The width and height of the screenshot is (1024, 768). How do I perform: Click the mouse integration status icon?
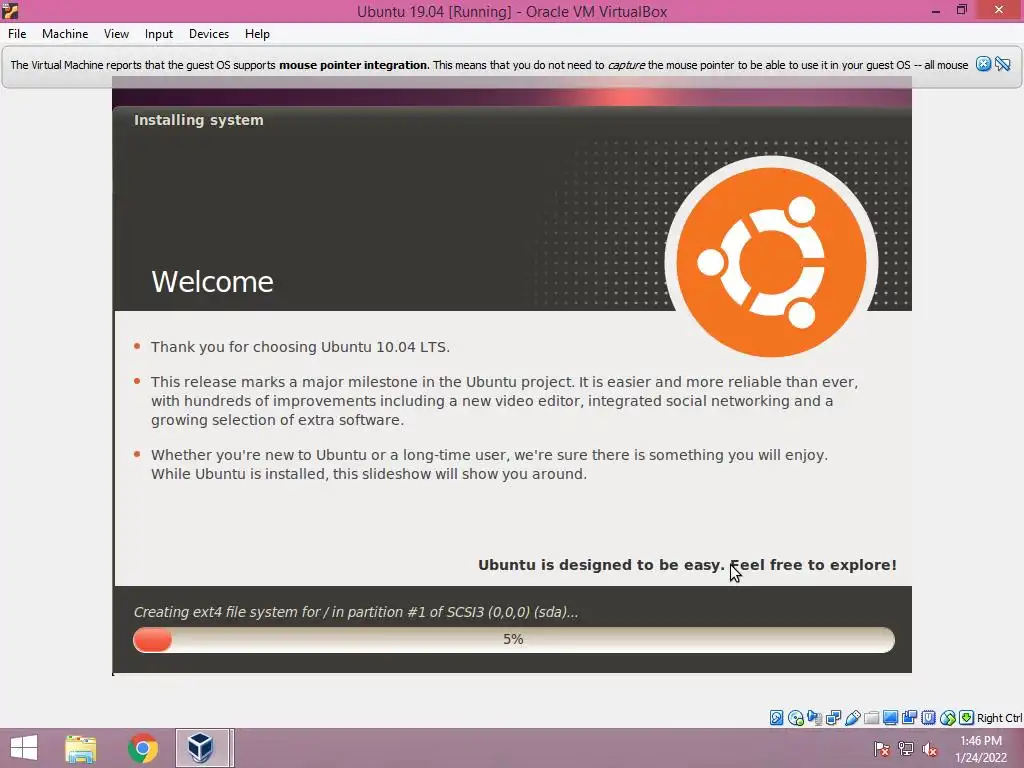[x=948, y=718]
